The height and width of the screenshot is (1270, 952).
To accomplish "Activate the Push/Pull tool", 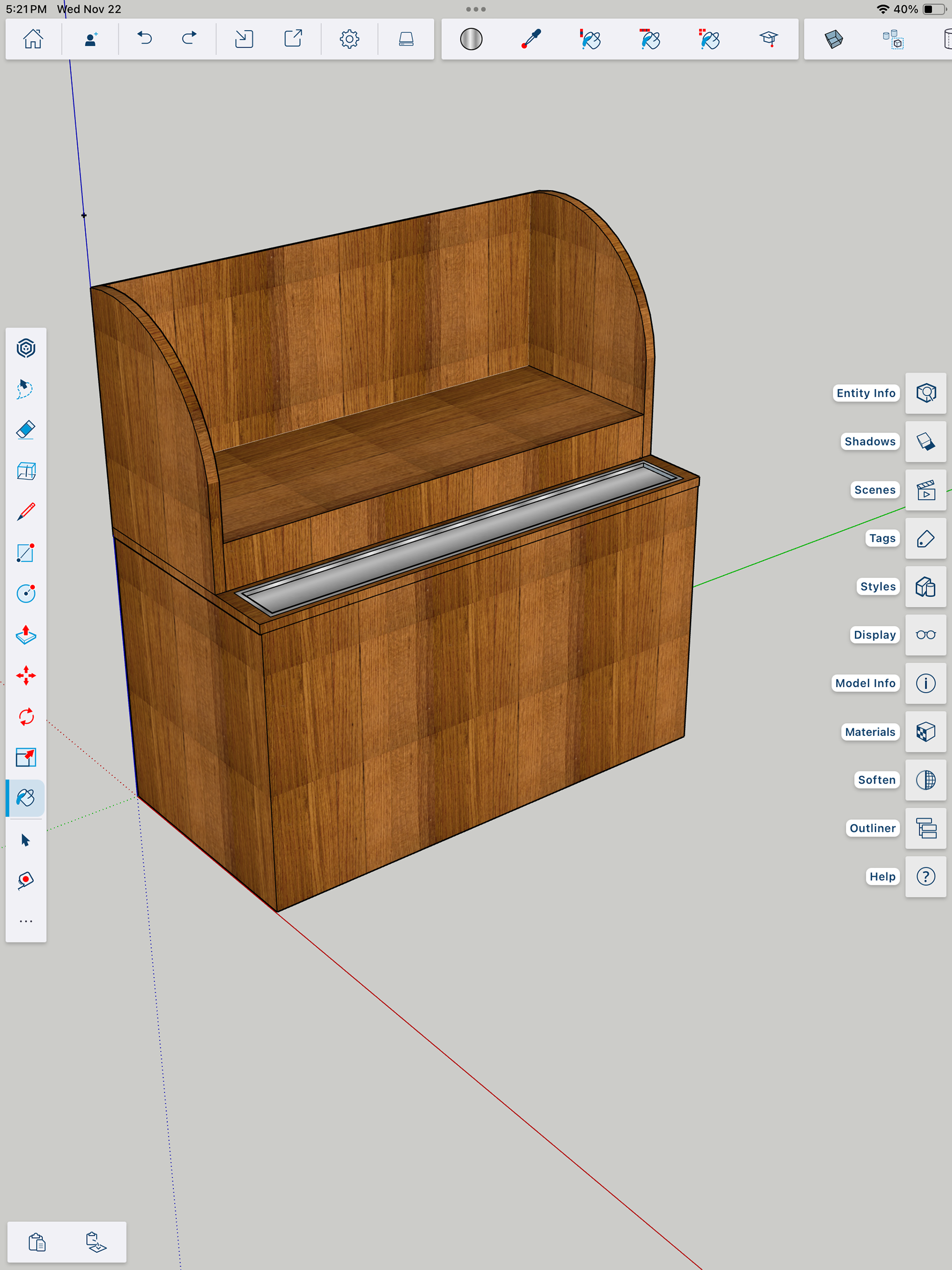I will [26, 634].
